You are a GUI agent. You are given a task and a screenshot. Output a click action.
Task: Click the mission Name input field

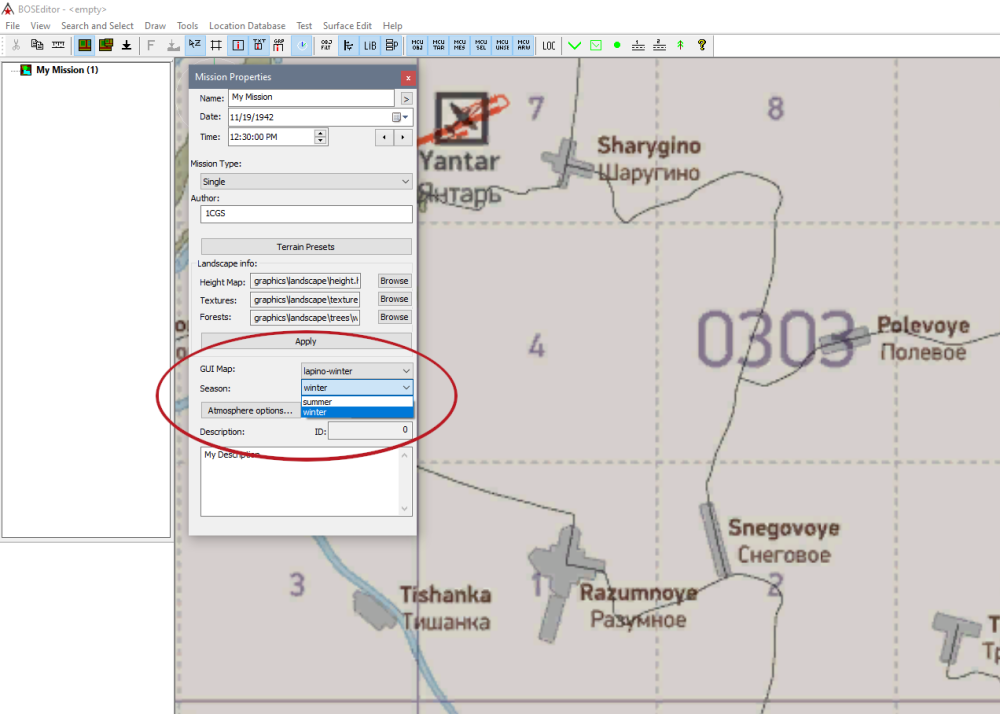311,98
